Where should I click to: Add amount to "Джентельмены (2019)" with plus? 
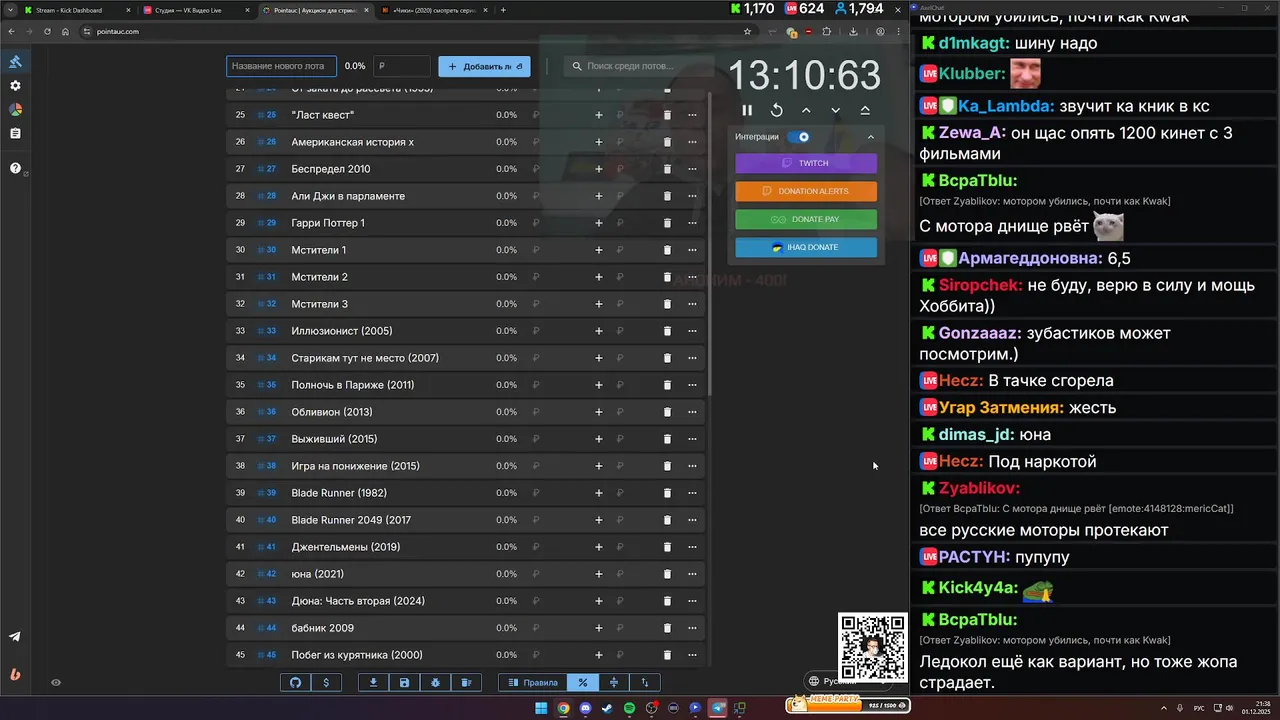pos(599,547)
